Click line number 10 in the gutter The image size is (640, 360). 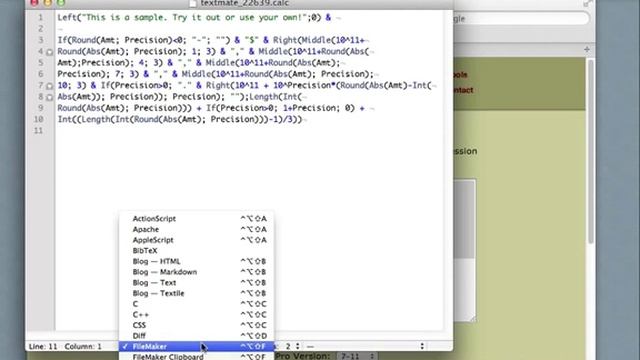(x=38, y=119)
